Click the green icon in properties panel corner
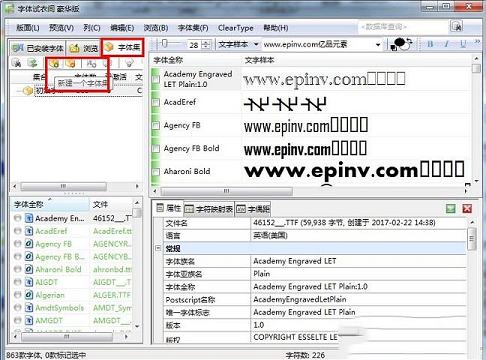This screenshot has height=360, width=486. [451, 209]
